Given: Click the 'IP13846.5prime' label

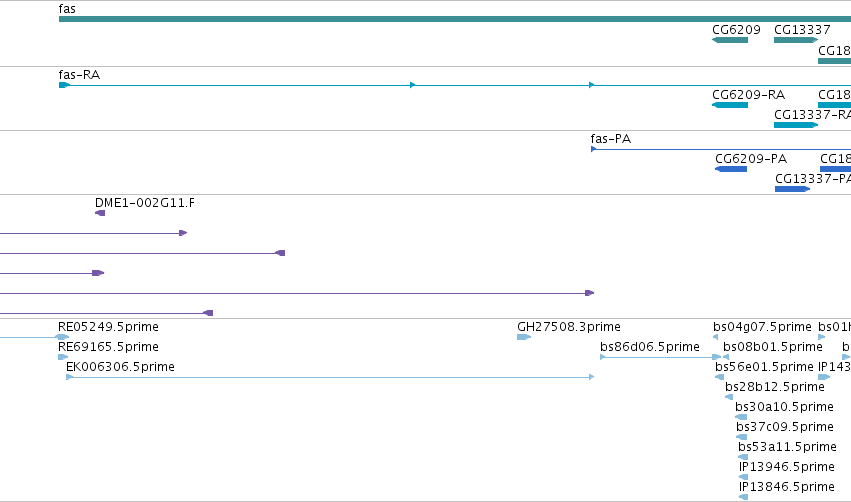Looking at the screenshot, I should pos(787,487).
